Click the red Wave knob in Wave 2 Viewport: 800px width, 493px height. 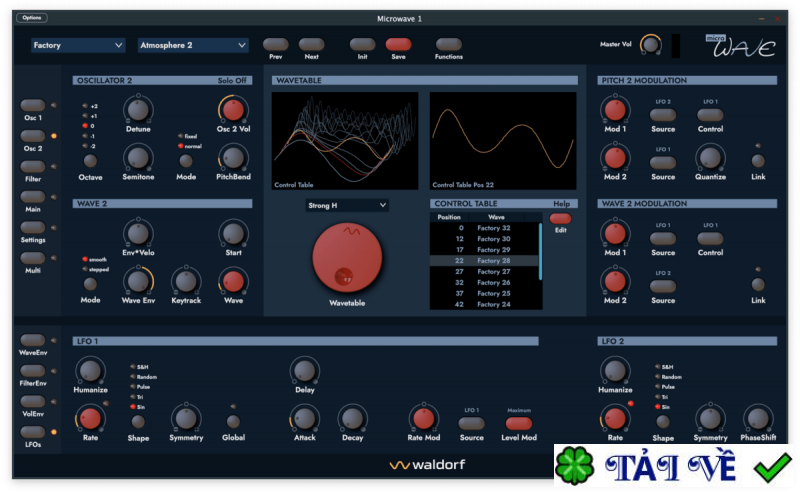click(233, 281)
